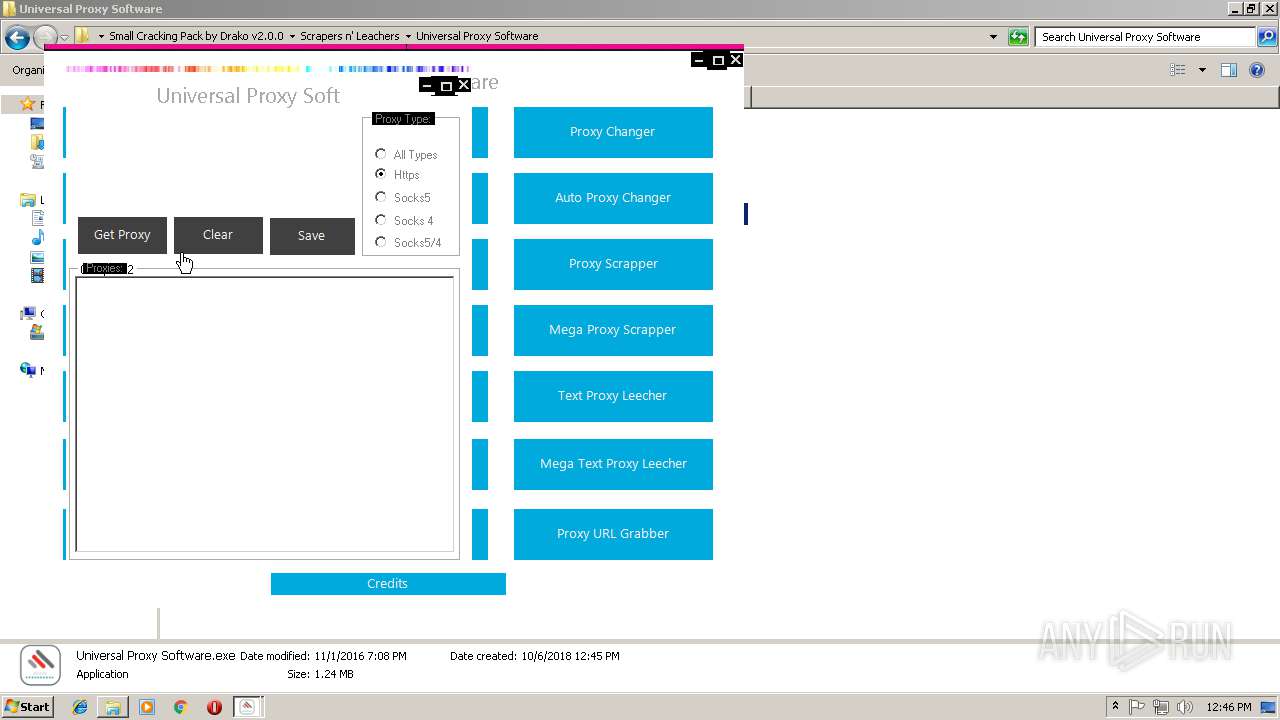Viewport: 1280px width, 720px height.
Task: Open recent locations dropdown beside the Forward button
Action: tap(64, 38)
